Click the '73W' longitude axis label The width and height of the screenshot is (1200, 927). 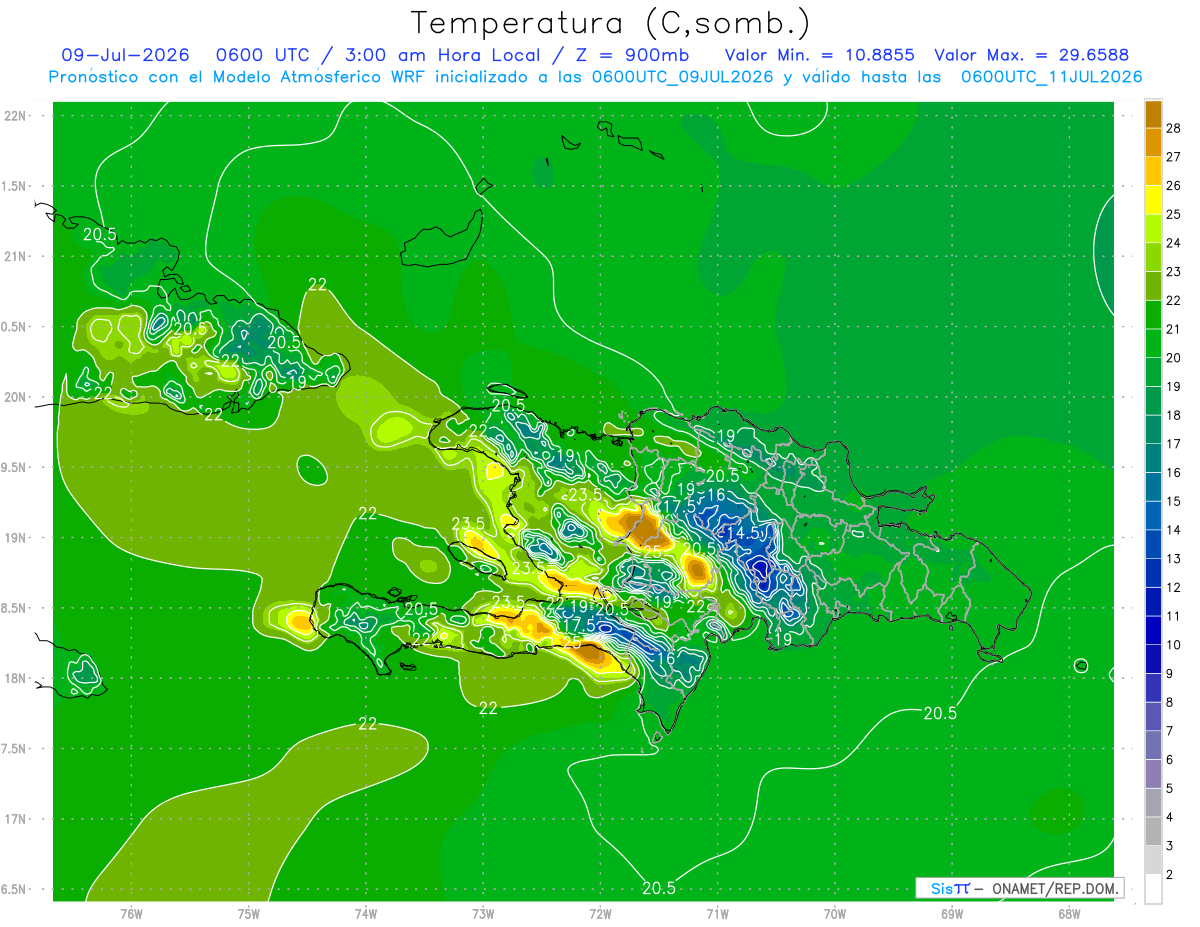click(x=483, y=913)
